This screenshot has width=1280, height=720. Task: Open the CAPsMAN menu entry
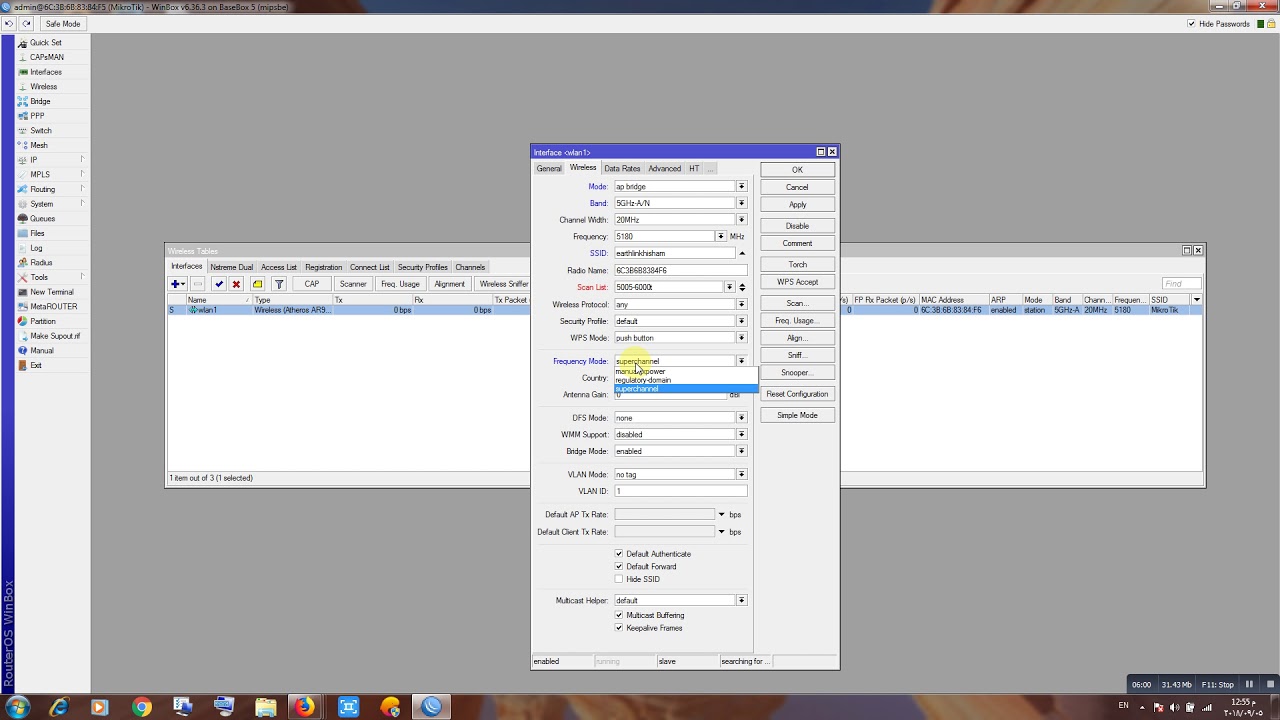46,57
